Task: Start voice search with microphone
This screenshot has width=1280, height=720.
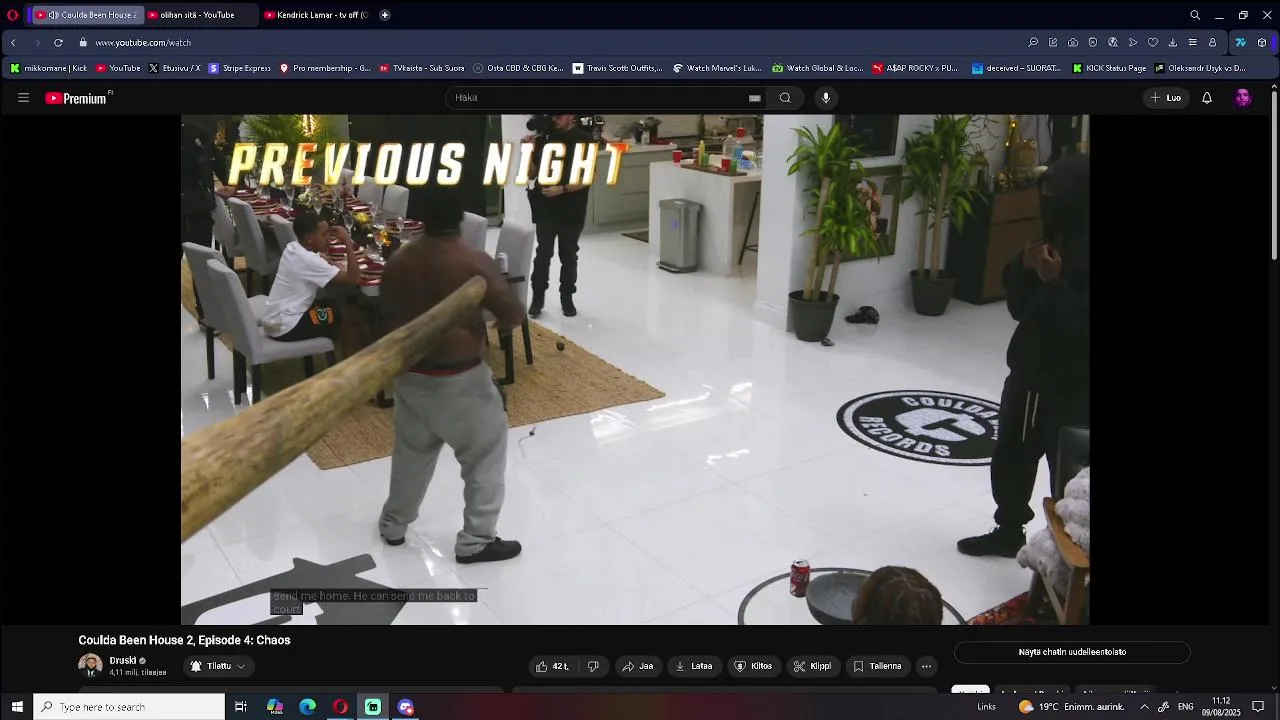Action: (x=826, y=98)
